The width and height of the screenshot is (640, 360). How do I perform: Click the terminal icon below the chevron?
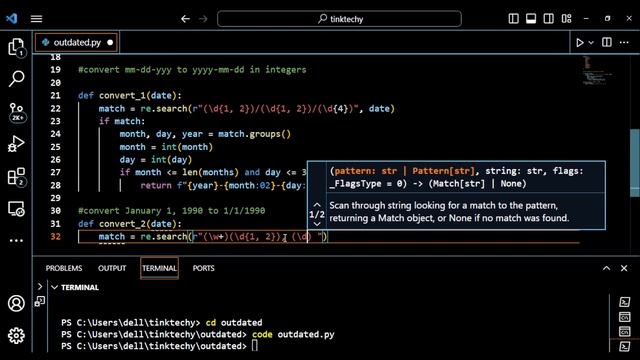40,301
